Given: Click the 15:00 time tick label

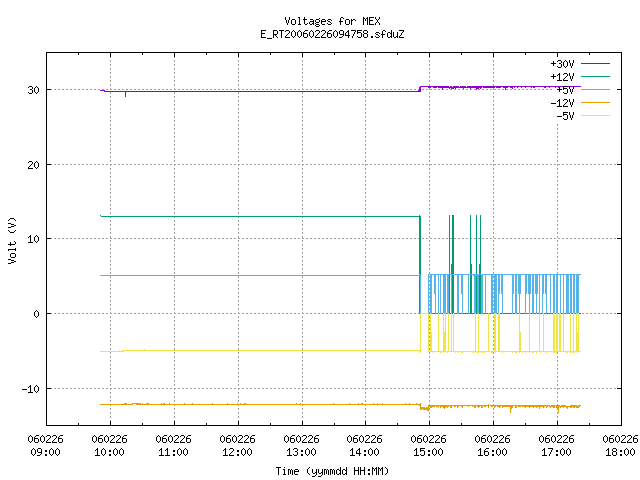Looking at the screenshot, I should click(429, 452).
